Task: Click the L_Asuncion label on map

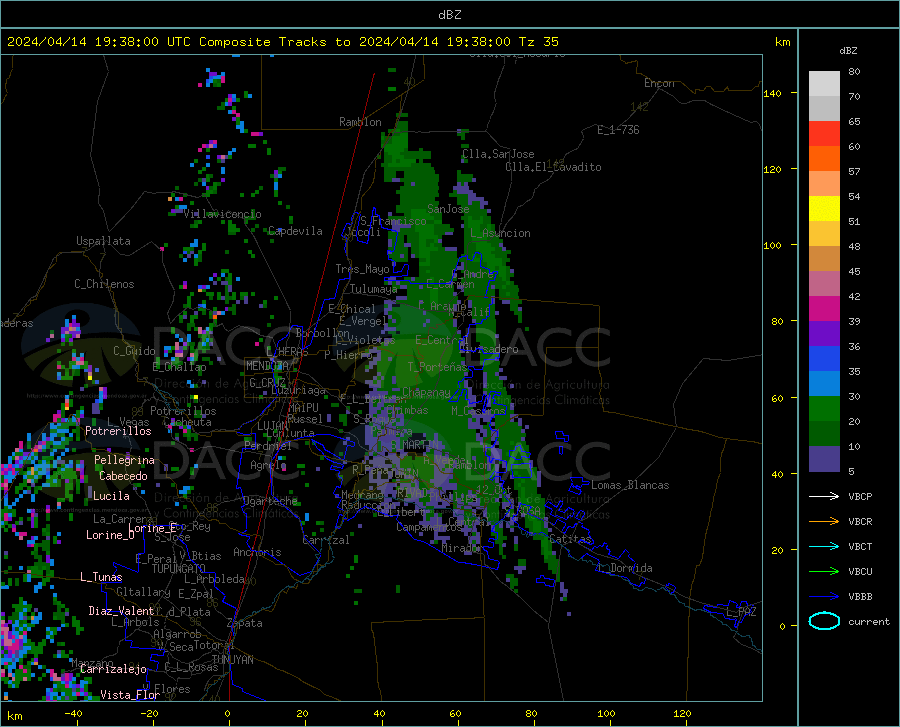Action: click(500, 233)
